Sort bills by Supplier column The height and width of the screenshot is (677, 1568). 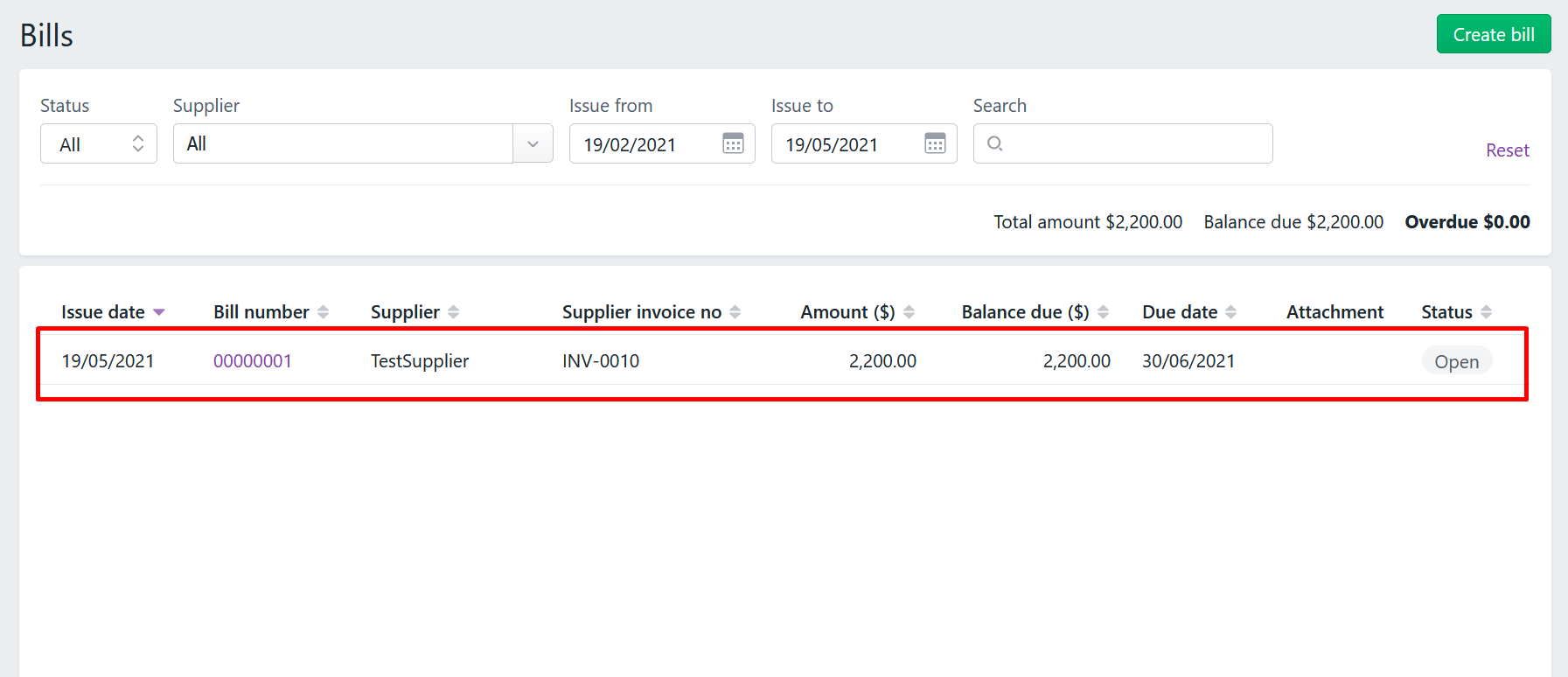pos(415,312)
